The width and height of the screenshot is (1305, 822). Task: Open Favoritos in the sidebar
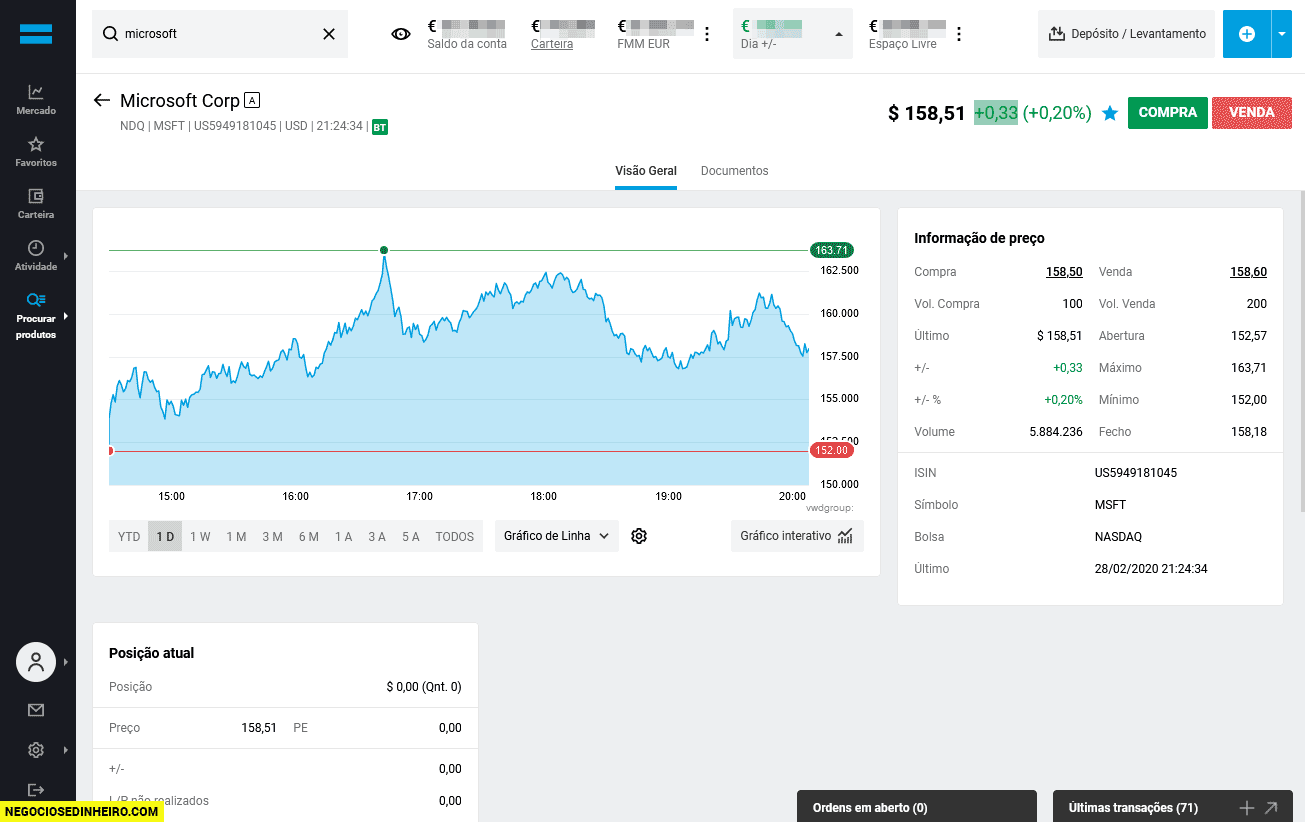36,151
